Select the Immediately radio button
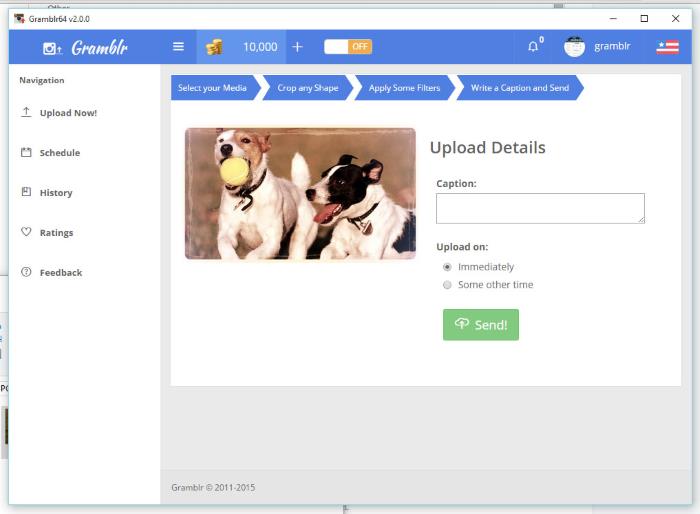The width and height of the screenshot is (700, 514). coord(447,267)
